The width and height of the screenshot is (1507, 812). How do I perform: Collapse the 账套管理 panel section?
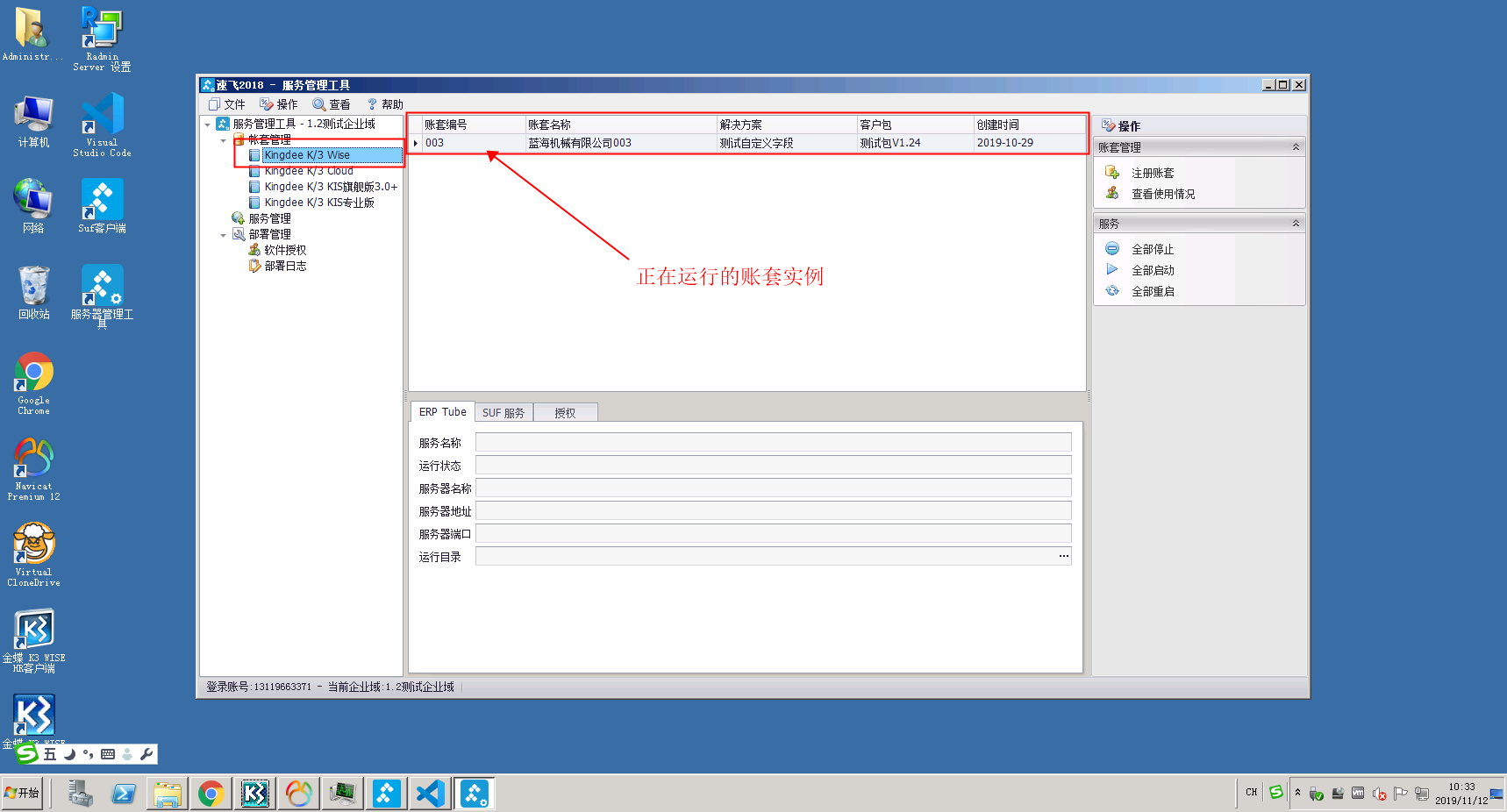pyautogui.click(x=1296, y=147)
